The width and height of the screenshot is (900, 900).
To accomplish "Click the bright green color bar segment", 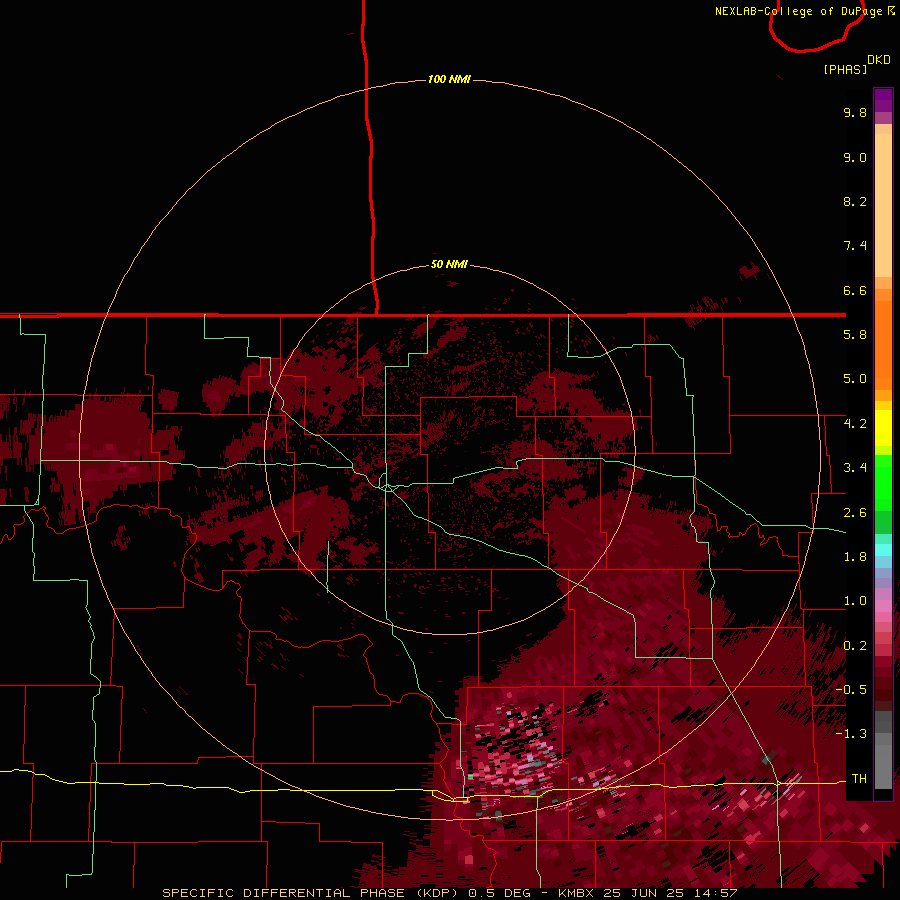I will click(x=883, y=482).
